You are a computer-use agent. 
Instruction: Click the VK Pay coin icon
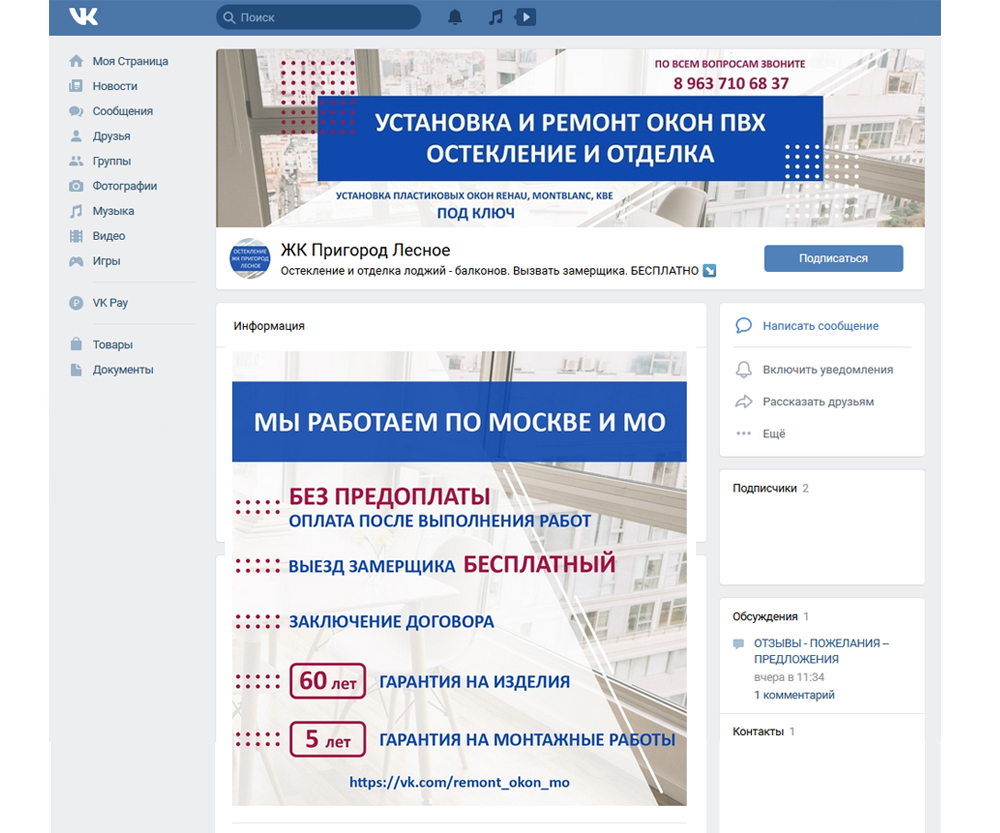(x=76, y=303)
